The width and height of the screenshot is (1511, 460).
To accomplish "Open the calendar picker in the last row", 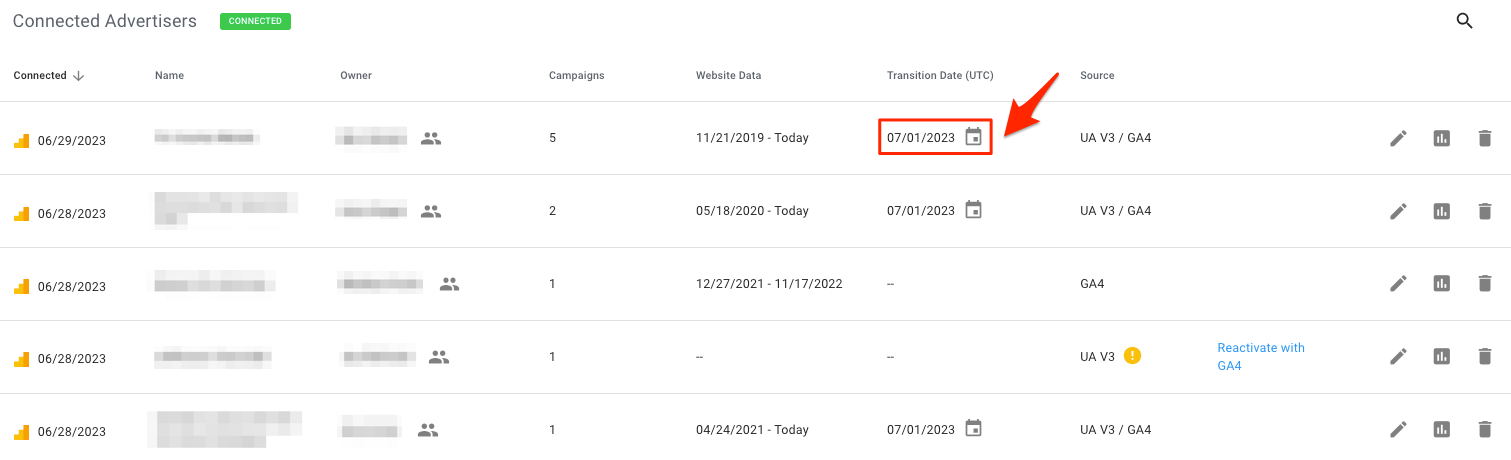I will (x=973, y=429).
